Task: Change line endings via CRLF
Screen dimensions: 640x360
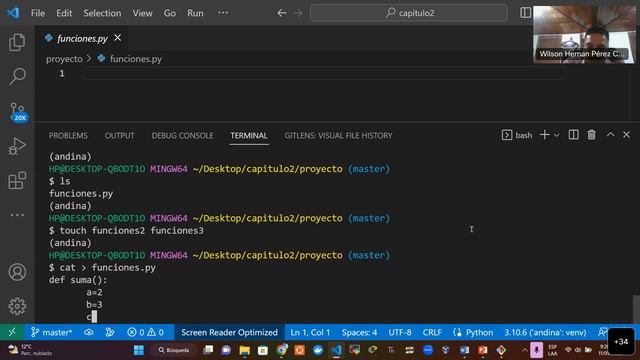Action: (x=432, y=332)
